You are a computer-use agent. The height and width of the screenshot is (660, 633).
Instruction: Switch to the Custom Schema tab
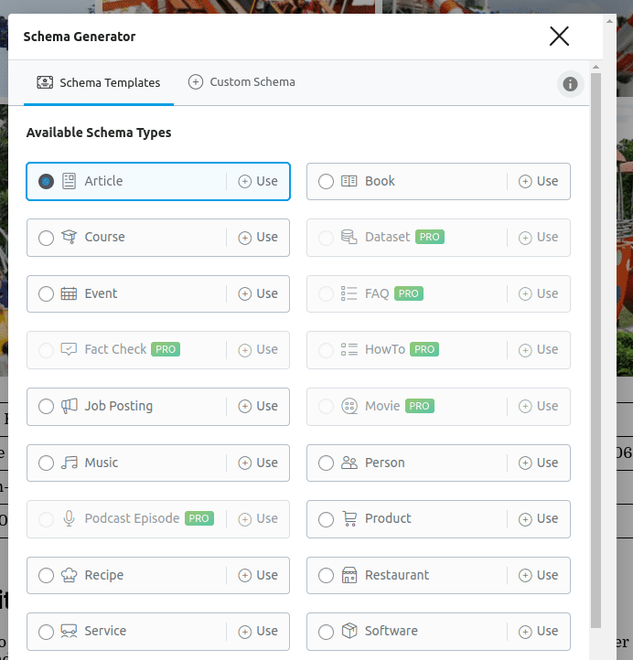(x=241, y=82)
